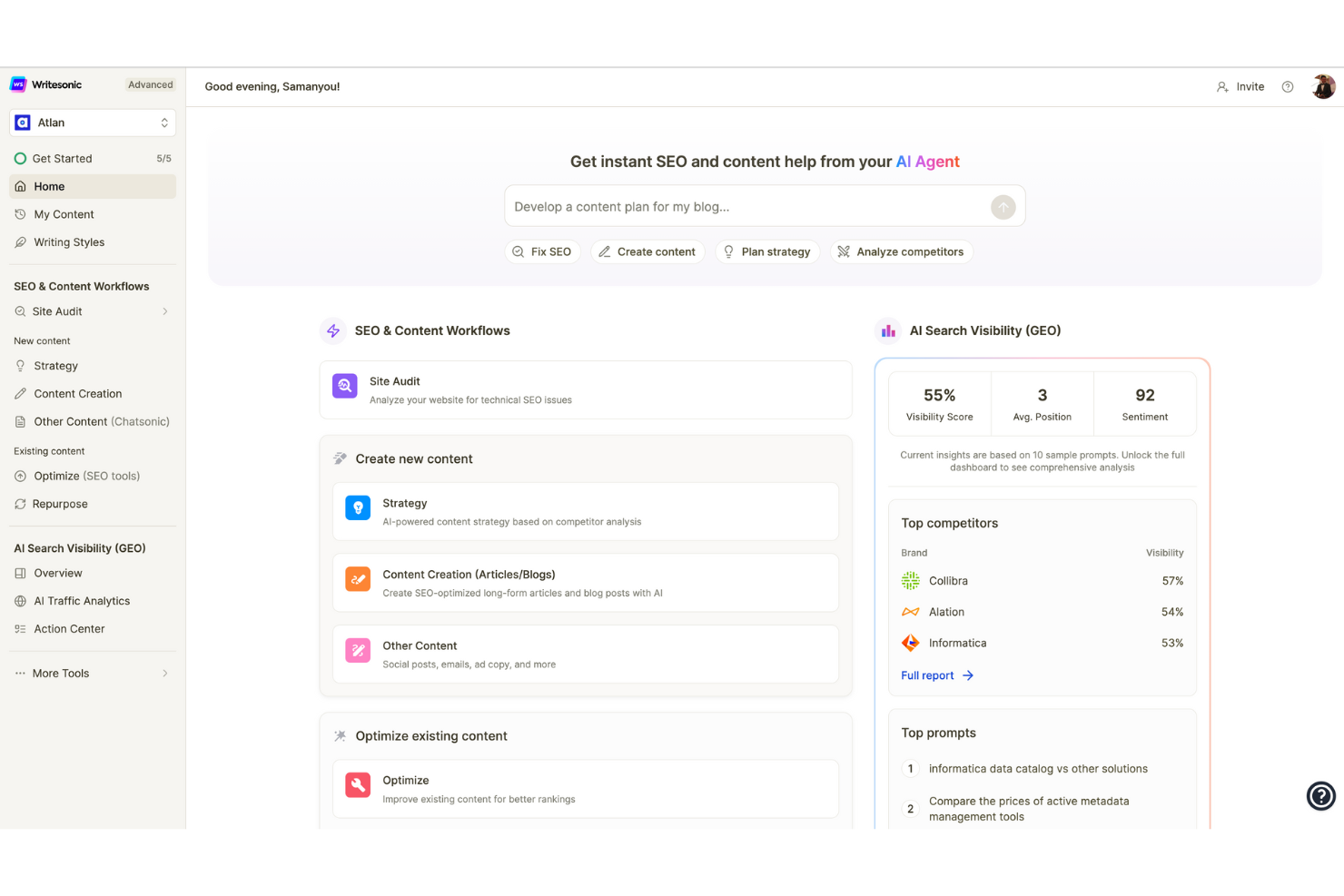Choose the Plan strategy suggestion chip
1344x896 pixels.
pos(767,251)
